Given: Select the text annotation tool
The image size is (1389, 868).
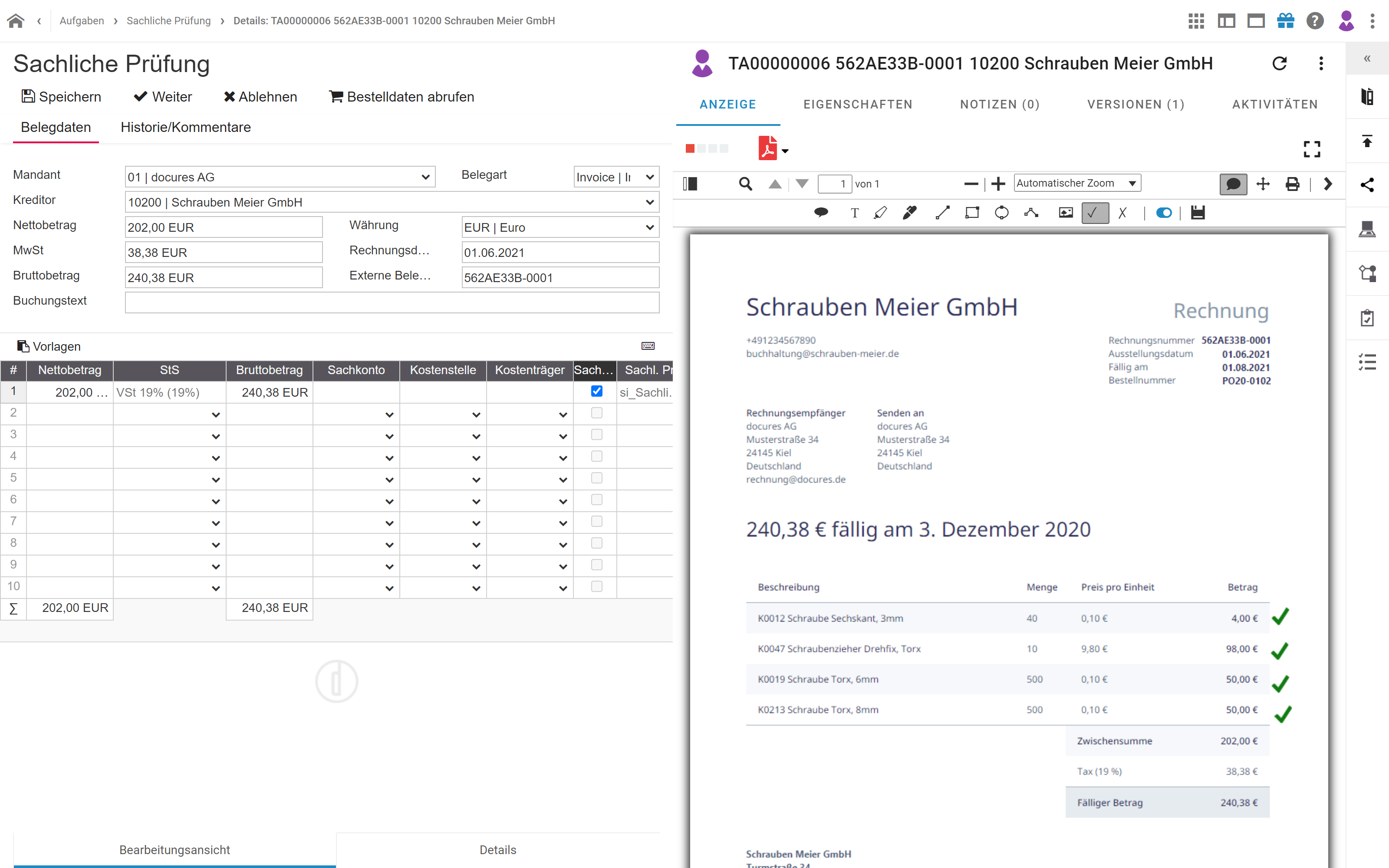Looking at the screenshot, I should 854,213.
